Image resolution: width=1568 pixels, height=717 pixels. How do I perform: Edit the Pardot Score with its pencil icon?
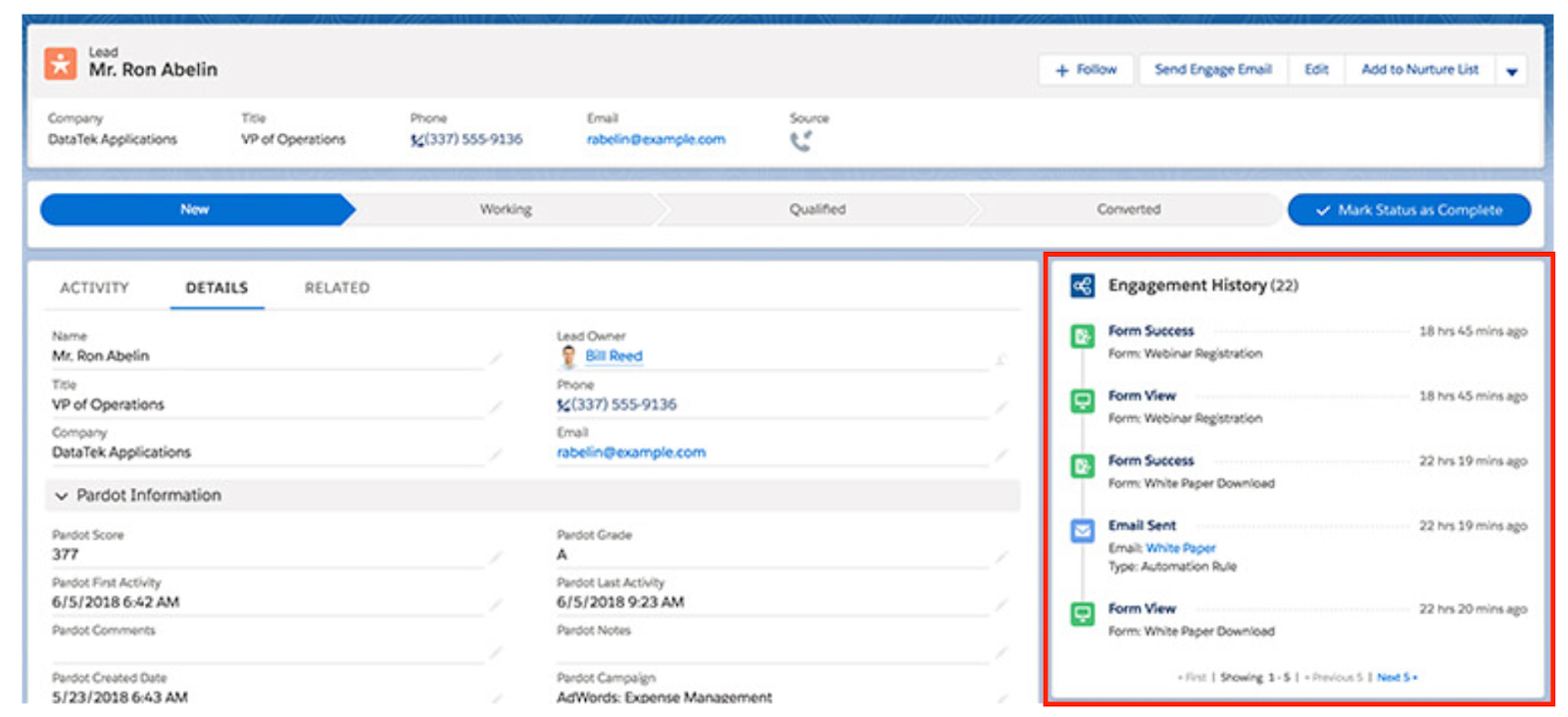click(x=496, y=556)
